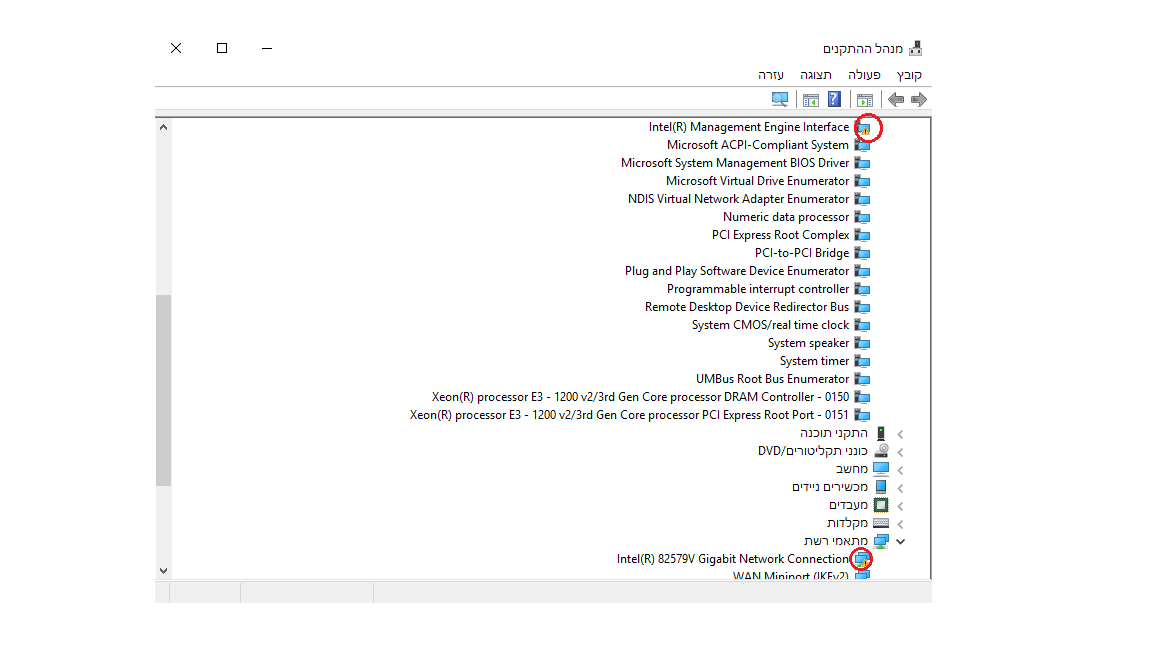Screen dimensions: 1152x648
Task: Toggle the show/hide console tree icon
Action: pos(865,100)
